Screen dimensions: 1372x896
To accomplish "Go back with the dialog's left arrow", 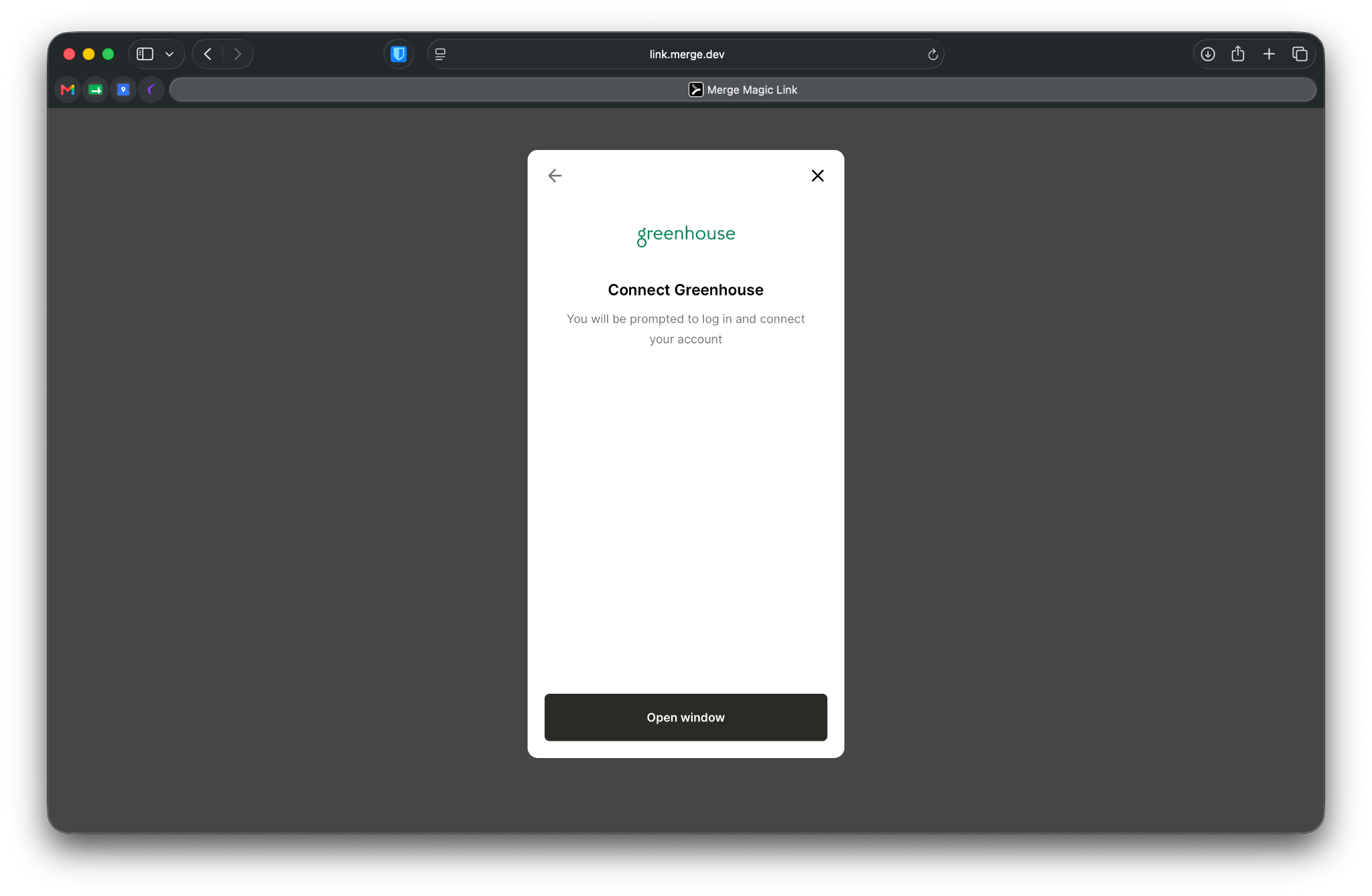I will point(555,175).
